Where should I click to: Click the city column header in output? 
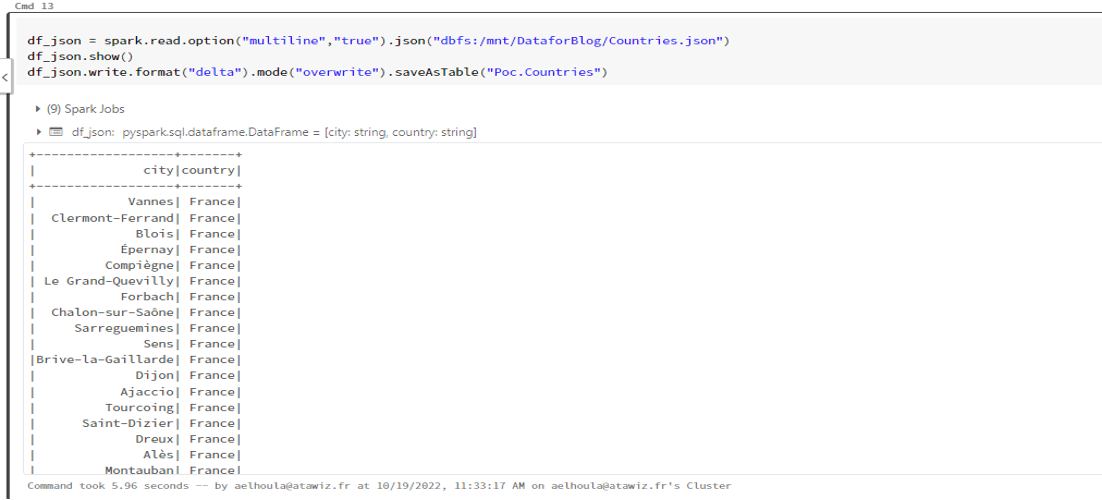(158, 170)
